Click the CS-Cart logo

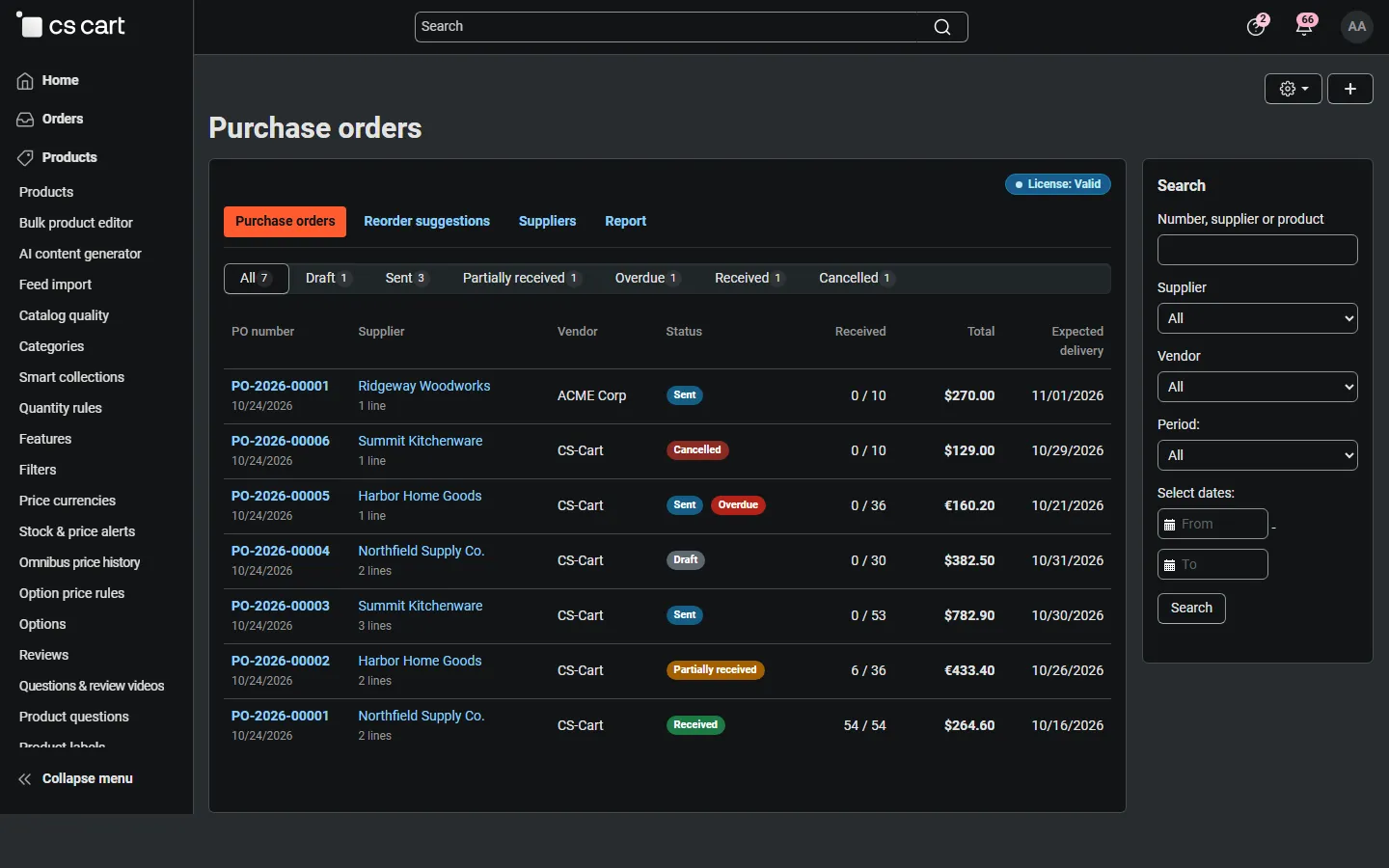pos(71,26)
